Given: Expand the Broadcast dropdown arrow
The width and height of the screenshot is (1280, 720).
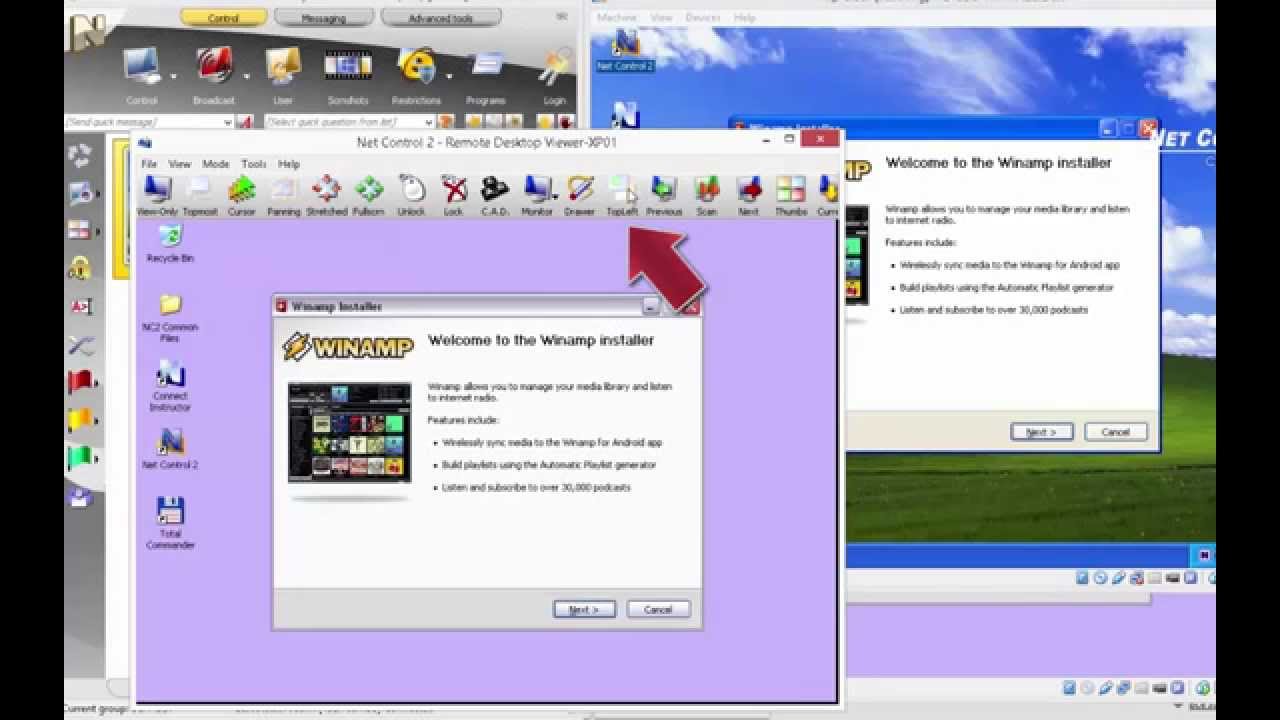Looking at the screenshot, I should tap(246, 76).
